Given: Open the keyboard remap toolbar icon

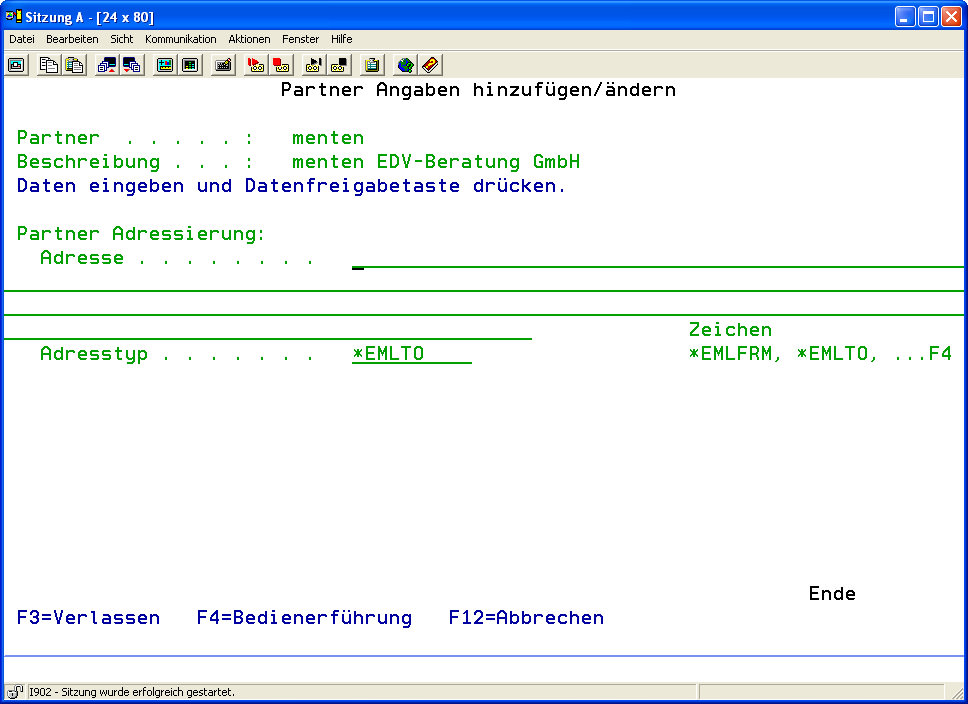Looking at the screenshot, I should [x=224, y=65].
